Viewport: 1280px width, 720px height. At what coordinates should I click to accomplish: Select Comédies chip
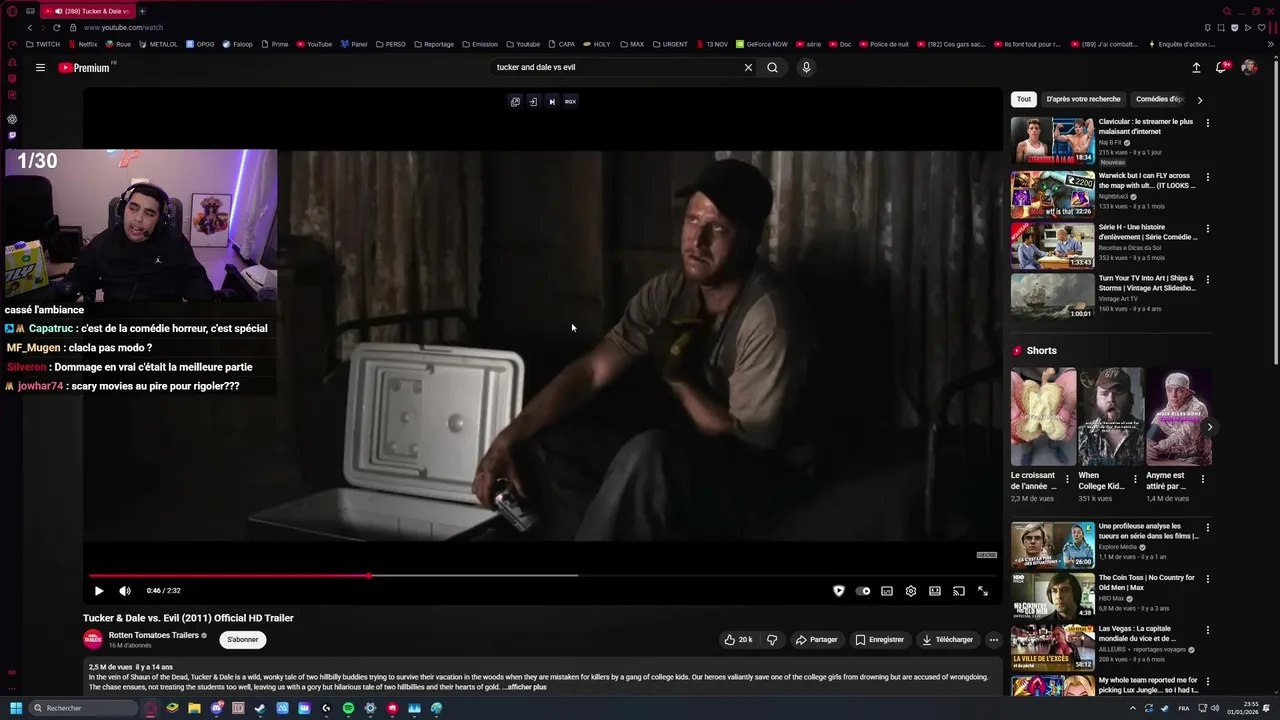point(1159,99)
